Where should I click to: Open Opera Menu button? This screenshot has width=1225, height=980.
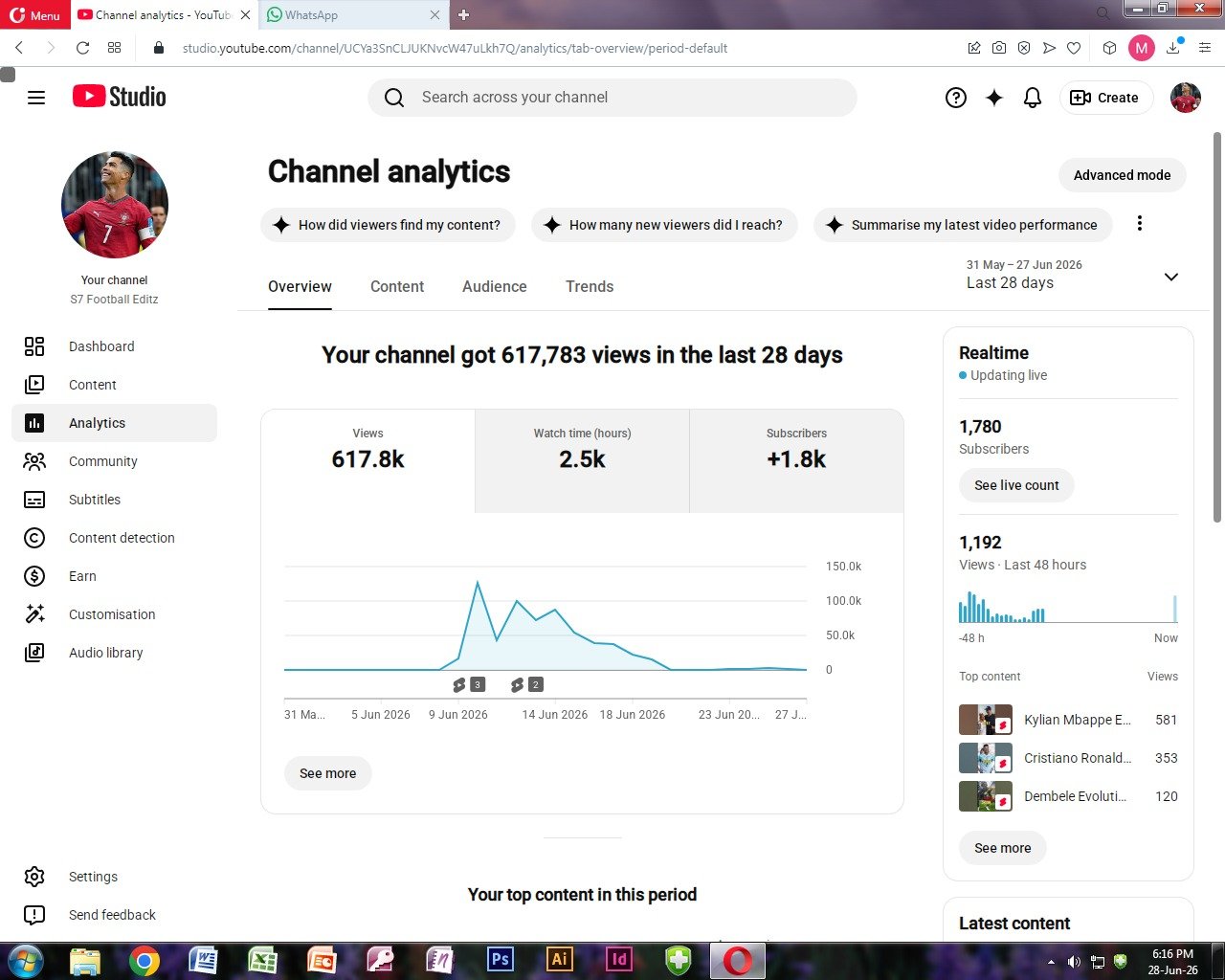[x=35, y=15]
